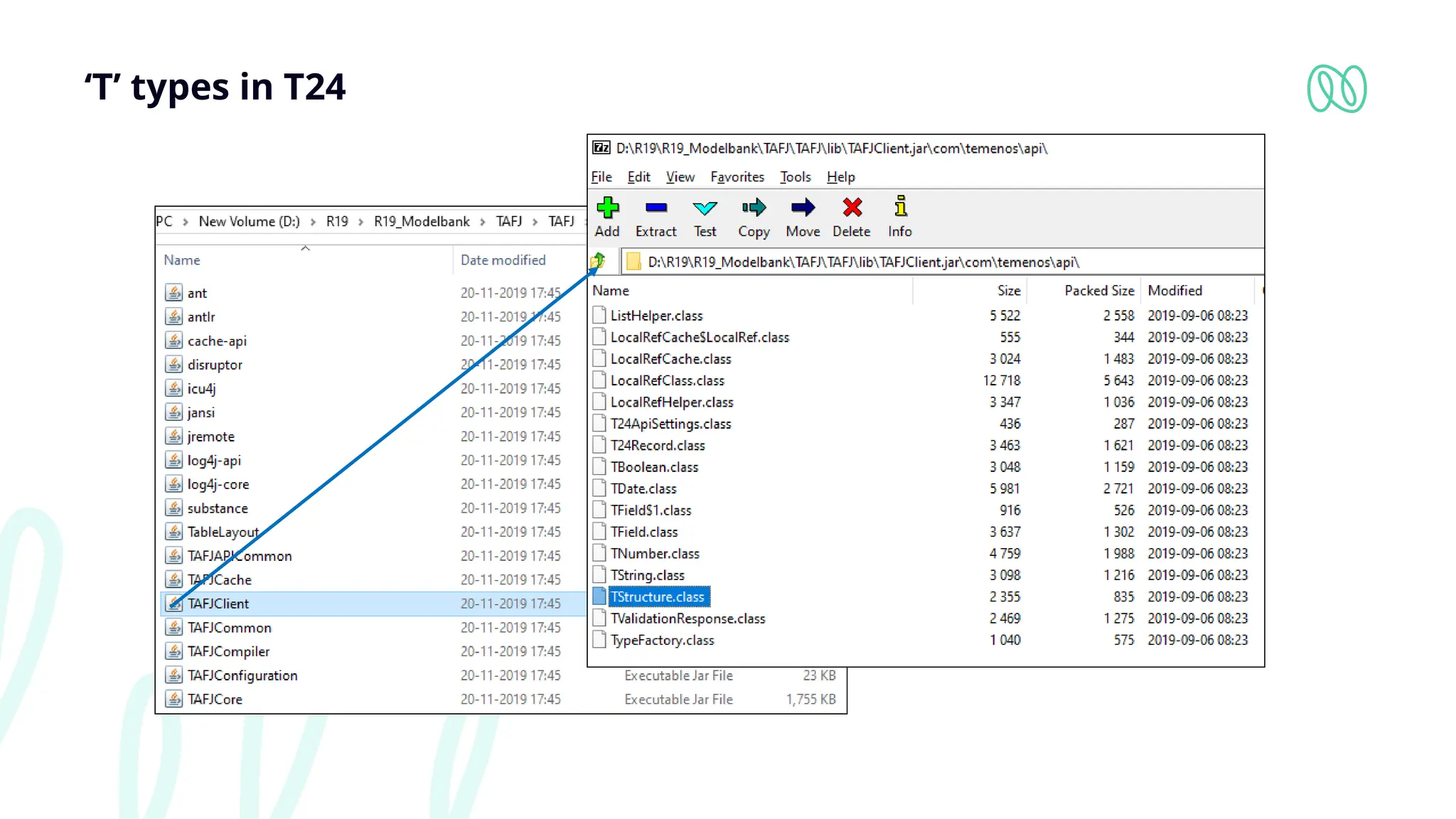
Task: Click R19_Modelbank breadcrumb in Explorer
Action: [x=422, y=222]
